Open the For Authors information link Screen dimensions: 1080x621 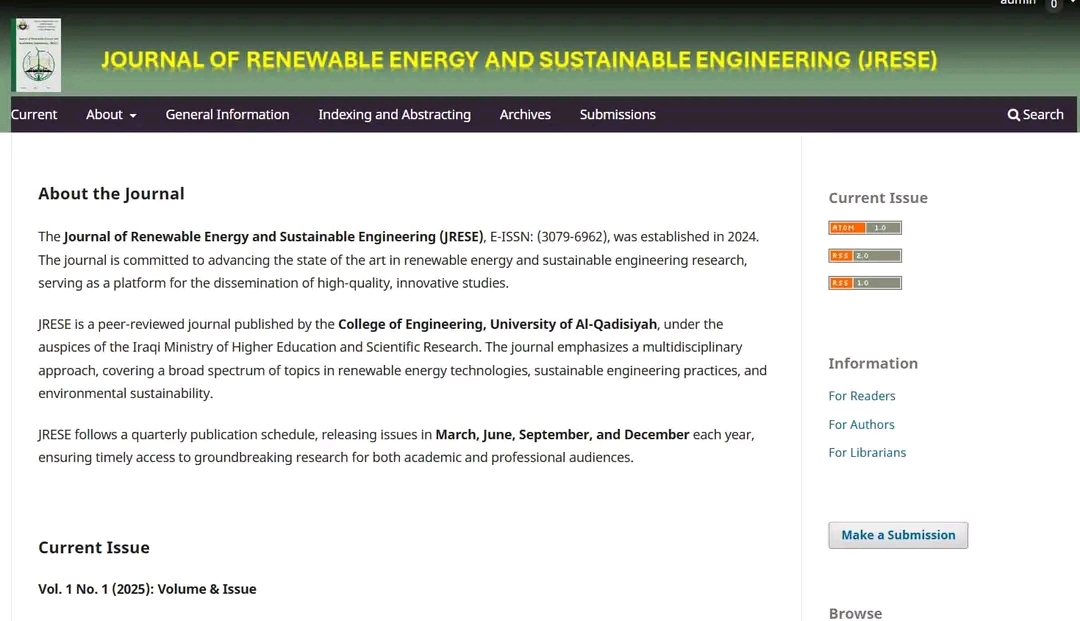pyautogui.click(x=861, y=425)
